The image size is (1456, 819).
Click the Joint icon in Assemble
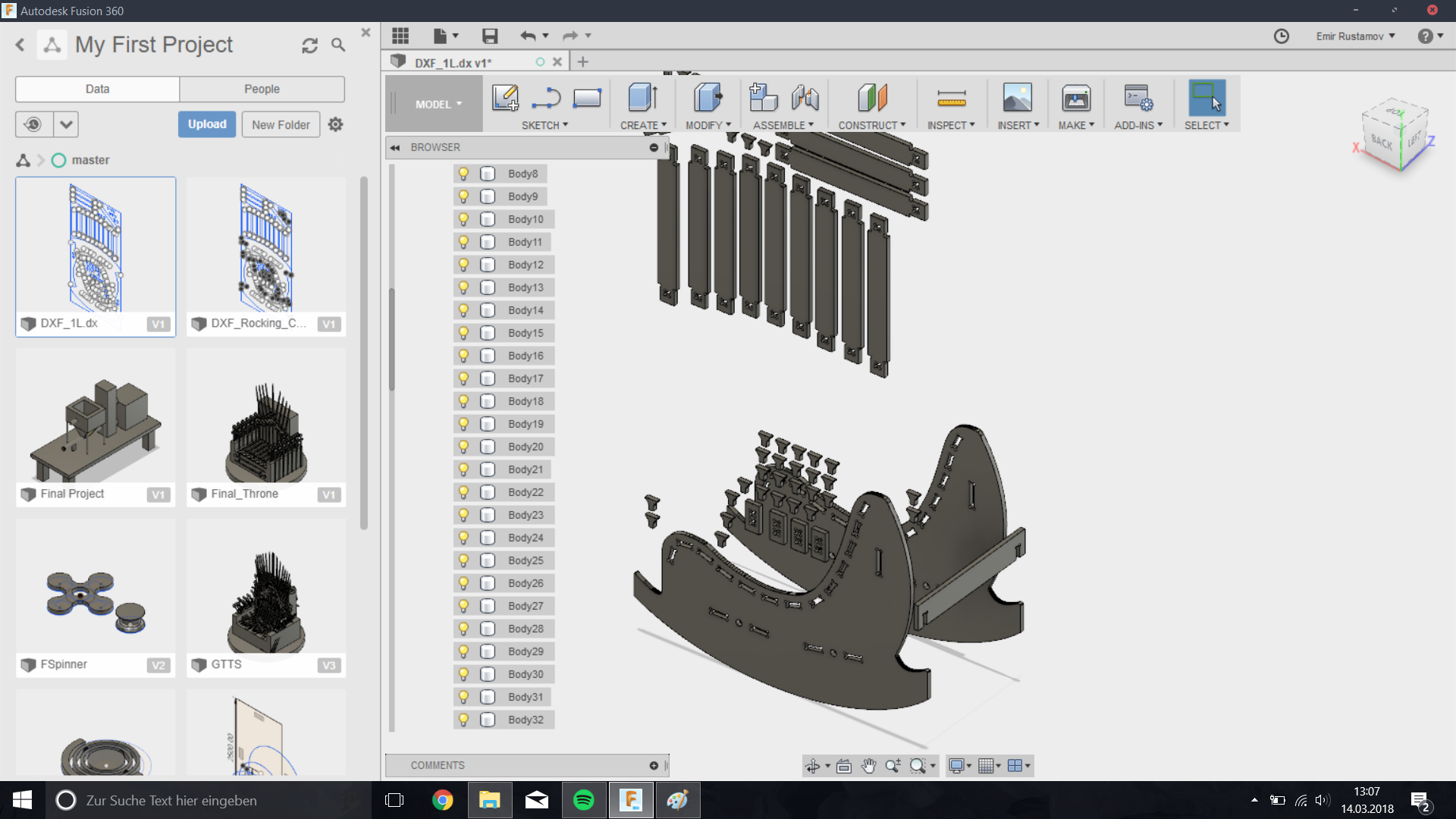click(x=805, y=98)
